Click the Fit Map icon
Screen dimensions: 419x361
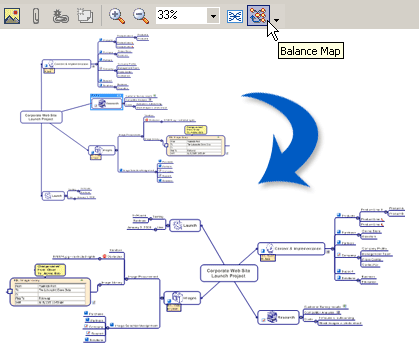(x=235, y=16)
